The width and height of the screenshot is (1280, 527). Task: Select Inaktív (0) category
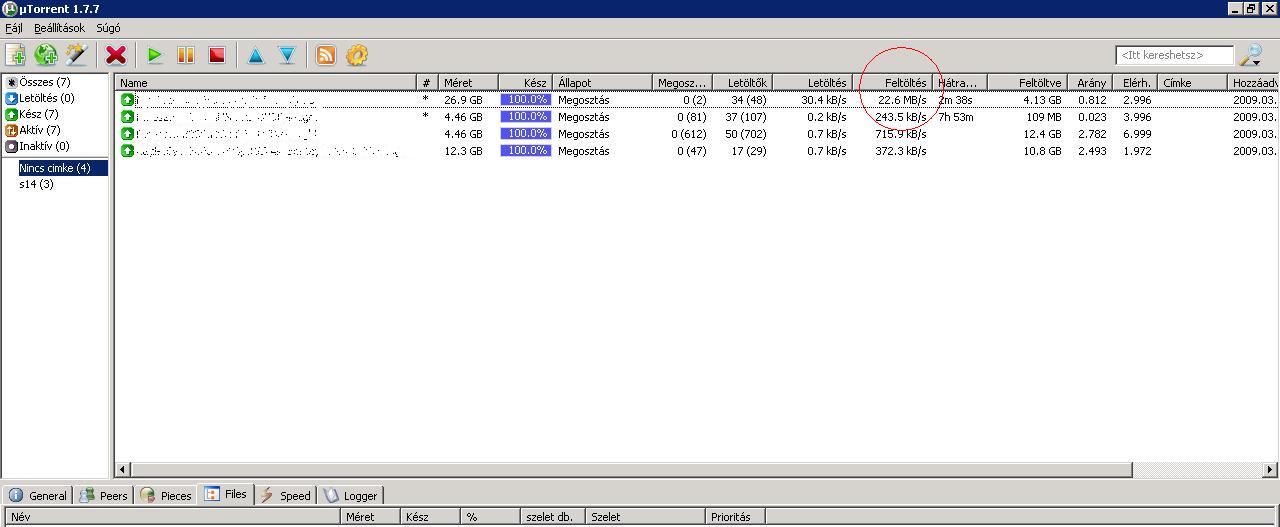pyautogui.click(x=44, y=146)
